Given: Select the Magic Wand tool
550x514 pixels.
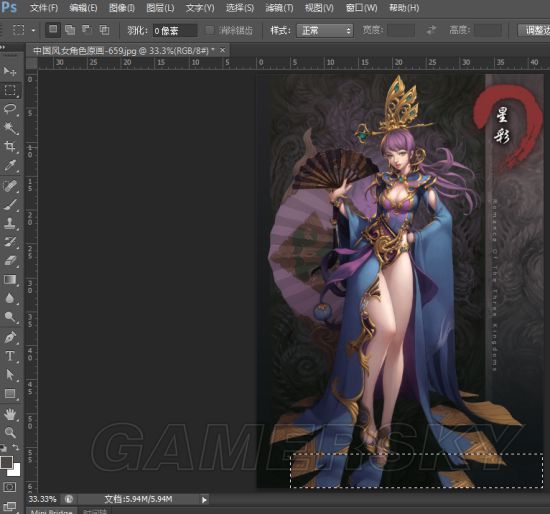Looking at the screenshot, I should coord(9,128).
